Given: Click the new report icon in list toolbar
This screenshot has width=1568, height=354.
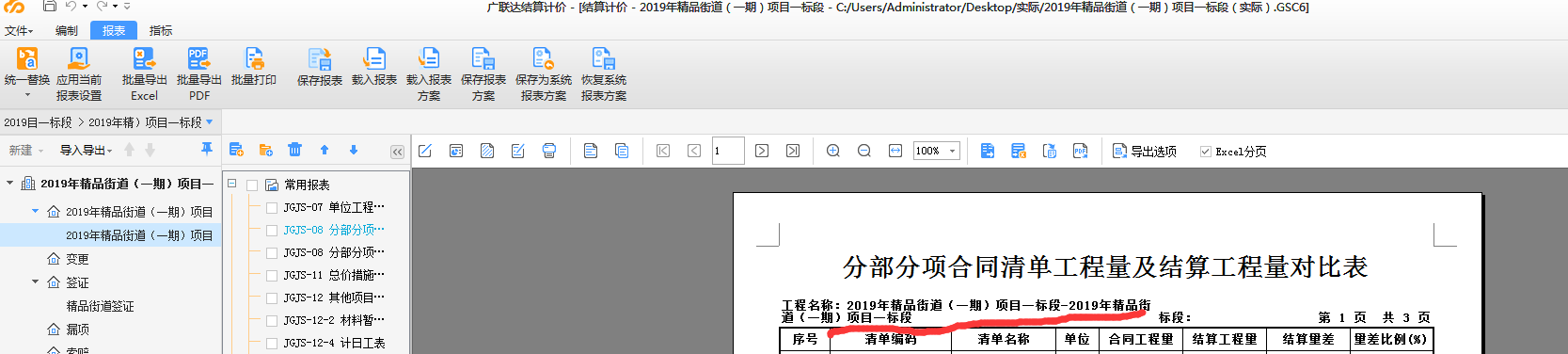Looking at the screenshot, I should [237, 150].
